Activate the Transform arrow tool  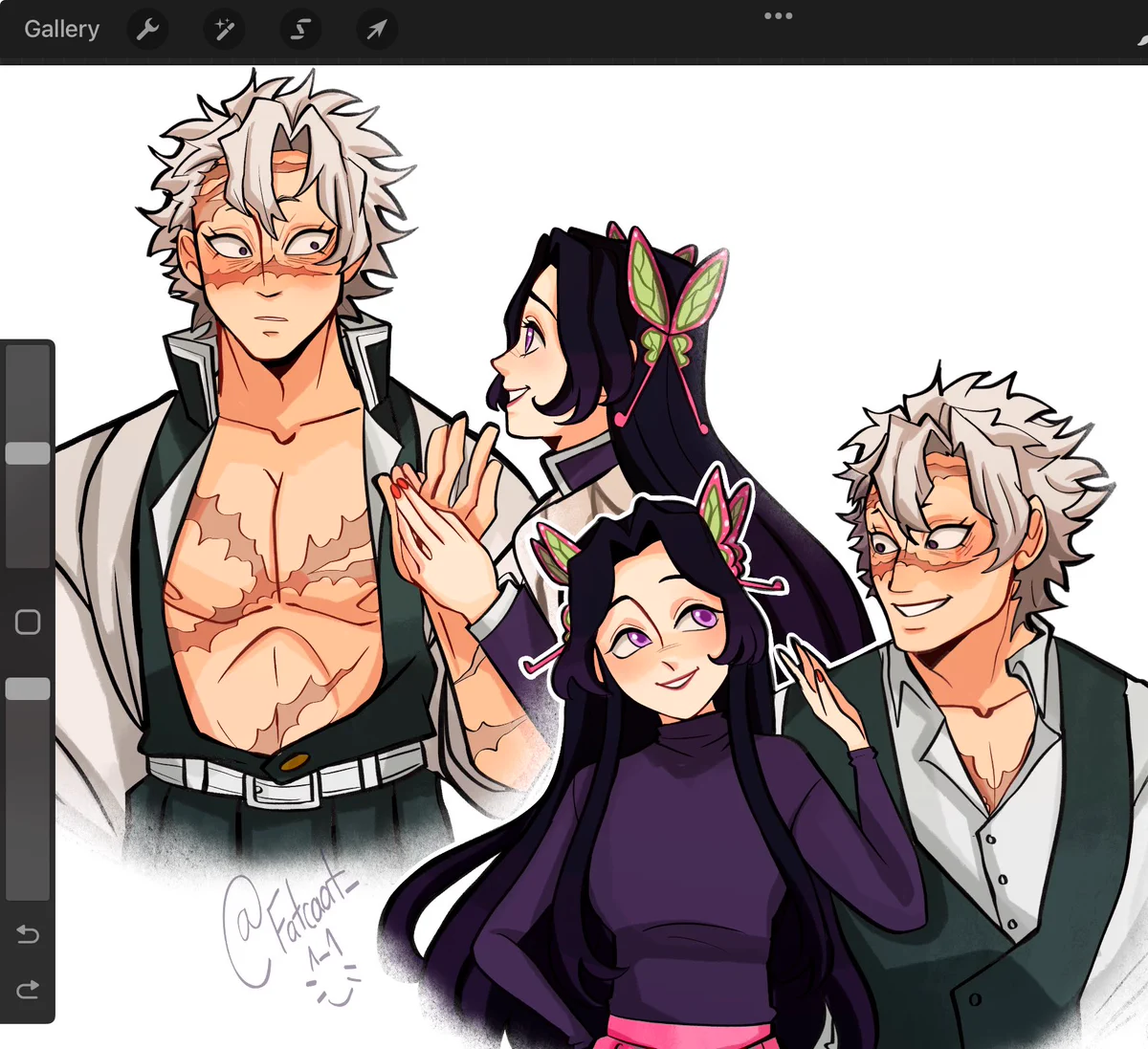click(376, 30)
